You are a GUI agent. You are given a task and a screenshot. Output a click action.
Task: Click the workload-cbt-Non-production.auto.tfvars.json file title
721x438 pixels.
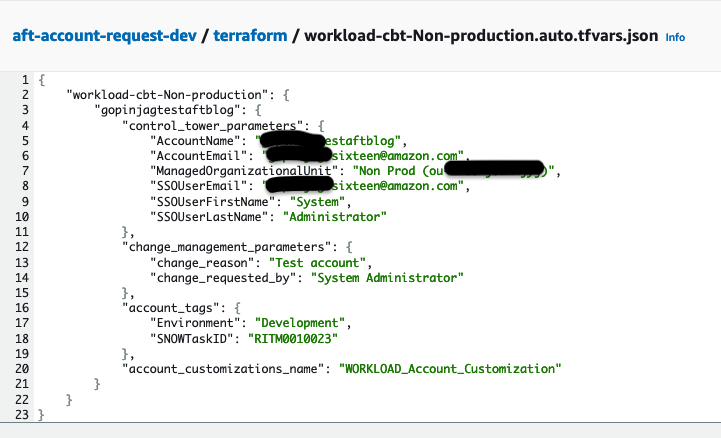coord(481,35)
